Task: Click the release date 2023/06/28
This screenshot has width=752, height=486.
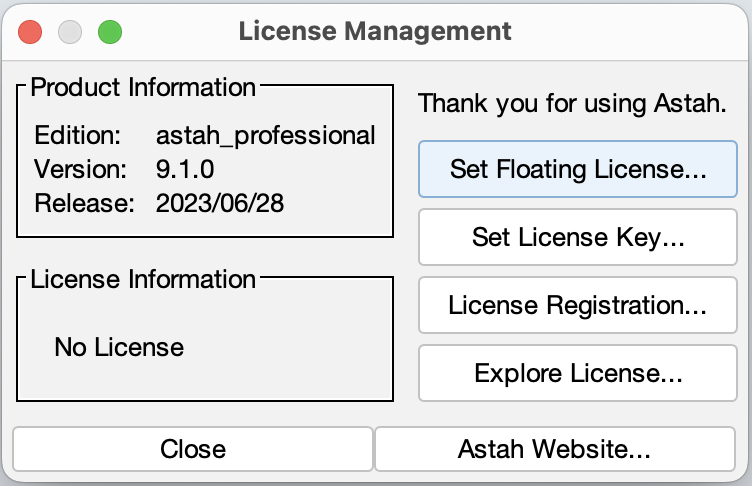Action: pyautogui.click(x=220, y=203)
